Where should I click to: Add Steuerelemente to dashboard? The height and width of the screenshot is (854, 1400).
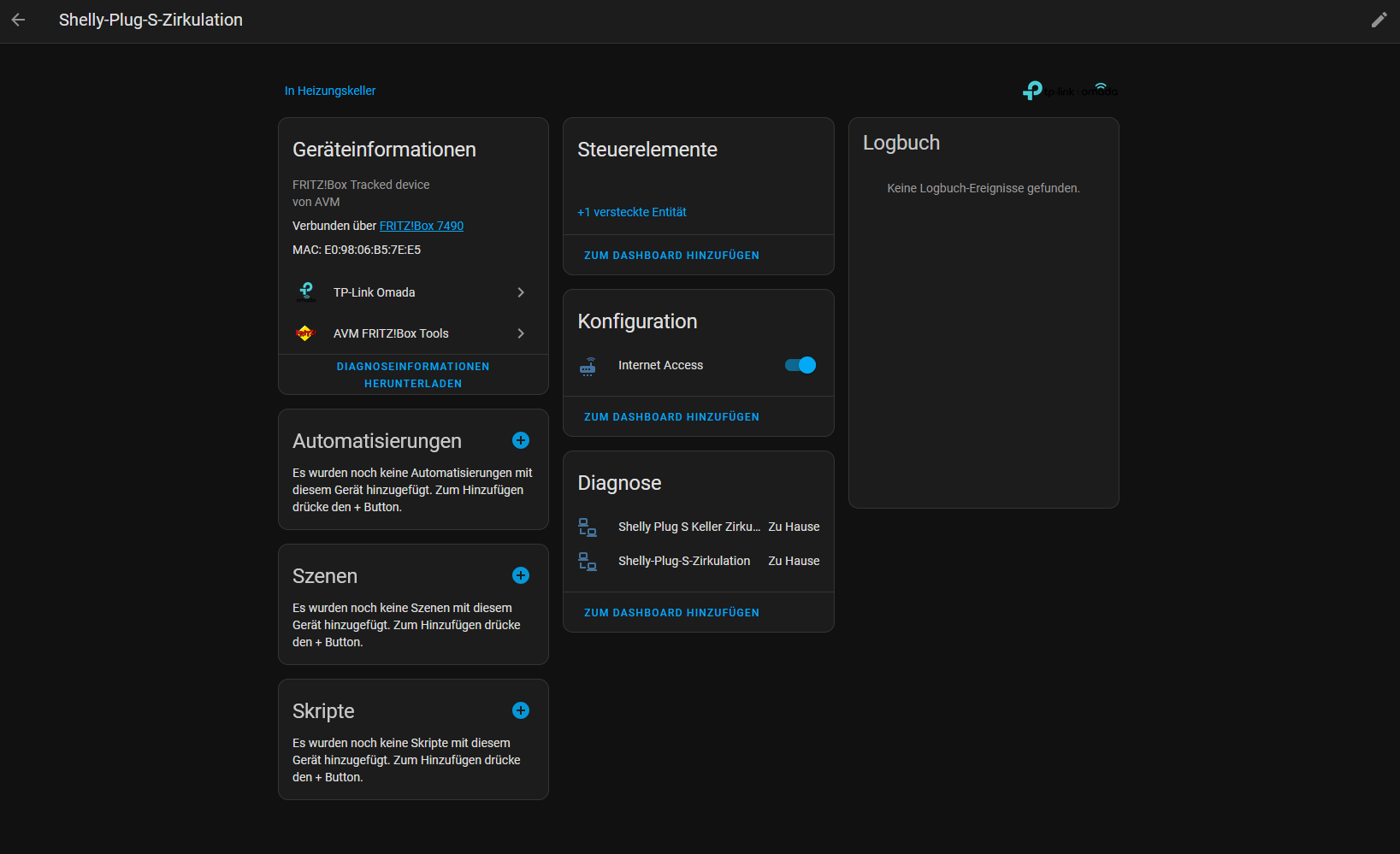(671, 256)
